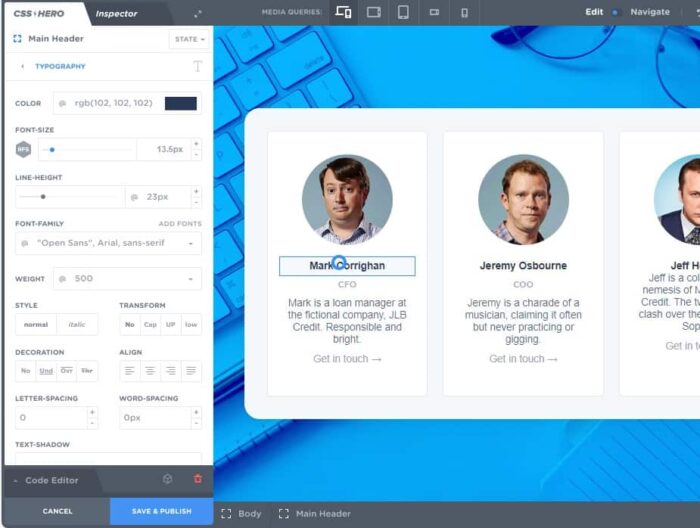The height and width of the screenshot is (528, 700).
Task: Open the STATE dropdown
Action: pos(189,39)
